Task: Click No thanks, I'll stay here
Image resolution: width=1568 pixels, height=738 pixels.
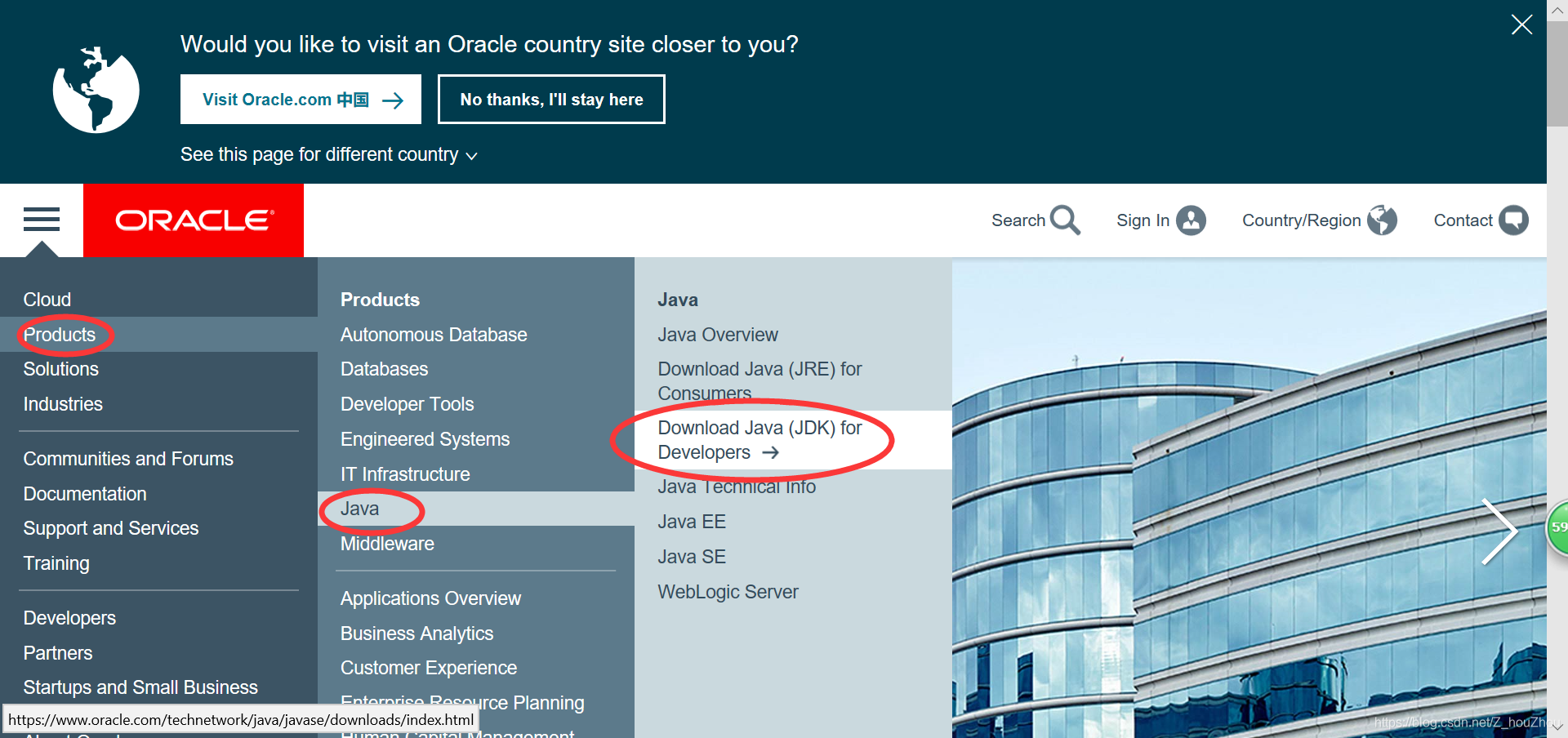Action: click(551, 100)
